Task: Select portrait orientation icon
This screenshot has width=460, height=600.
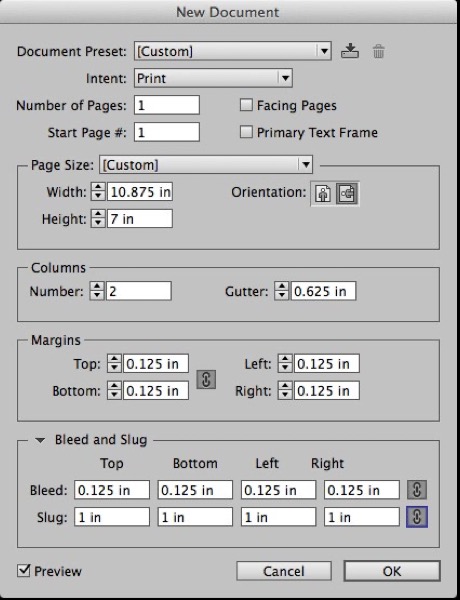Action: pos(323,193)
